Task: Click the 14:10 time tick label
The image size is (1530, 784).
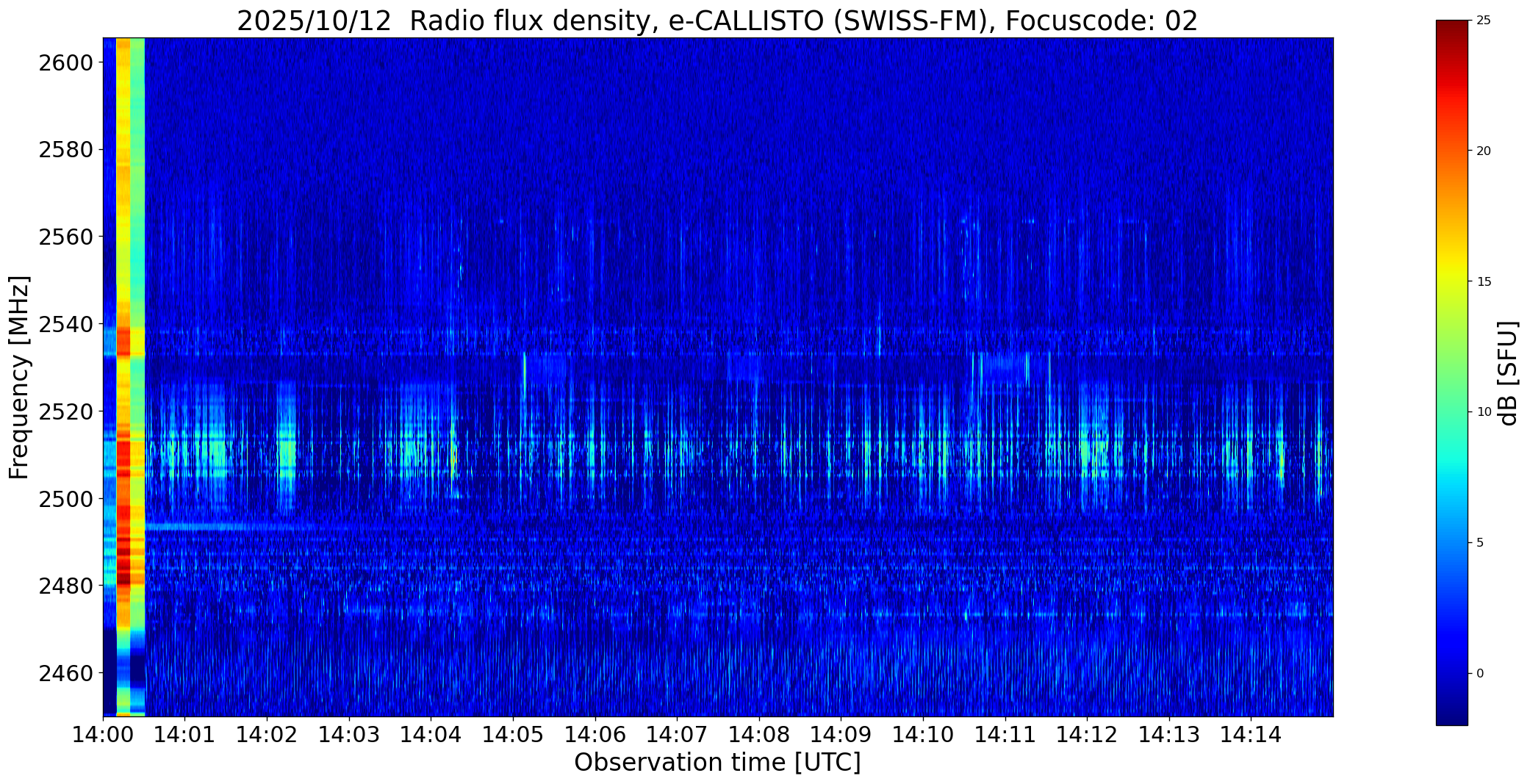Action: pyautogui.click(x=923, y=734)
